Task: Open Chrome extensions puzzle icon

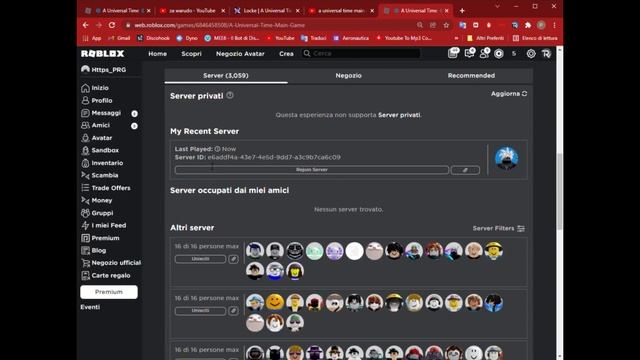Action: [x=528, y=25]
